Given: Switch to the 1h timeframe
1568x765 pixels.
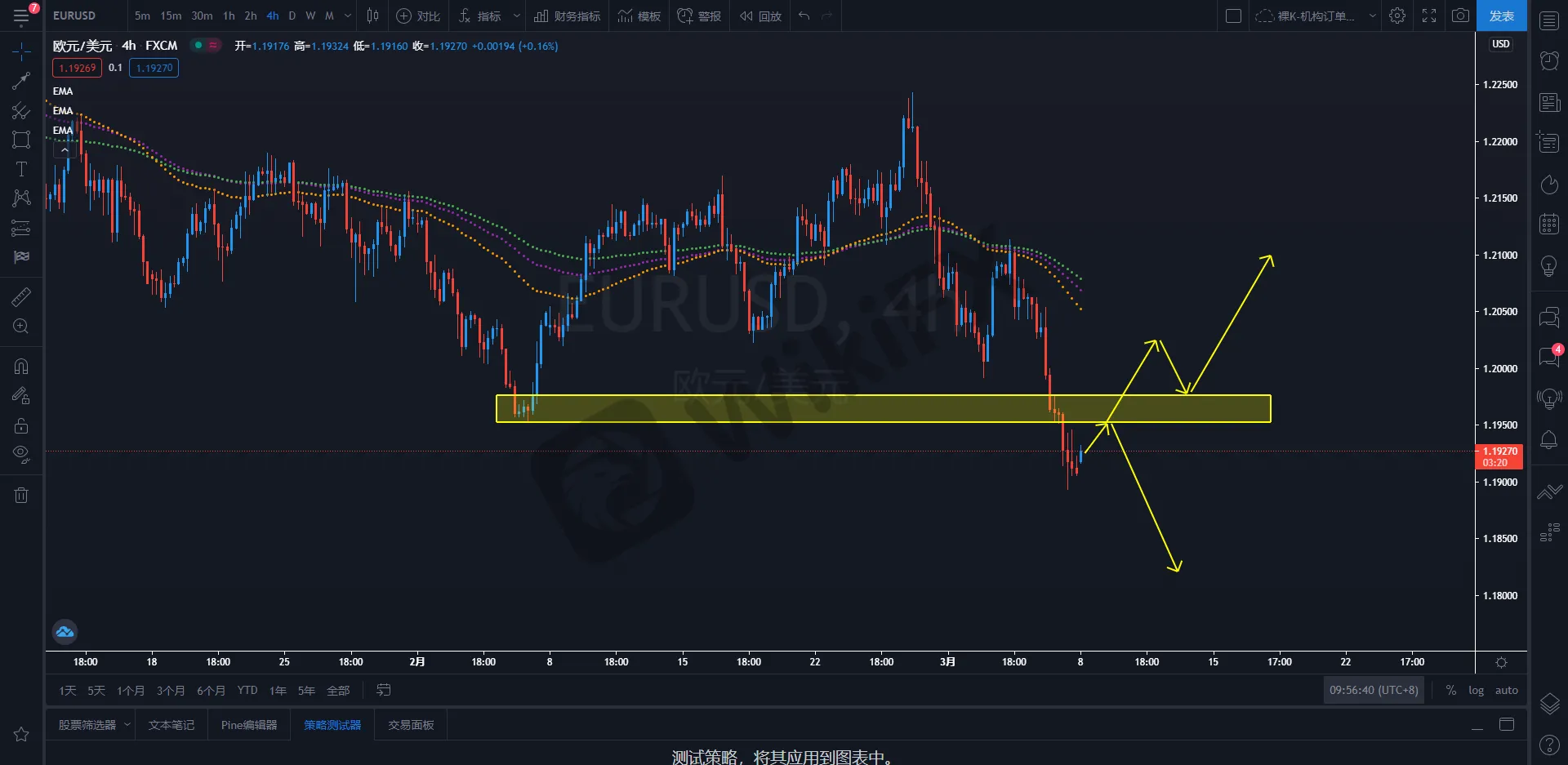Looking at the screenshot, I should 229,16.
